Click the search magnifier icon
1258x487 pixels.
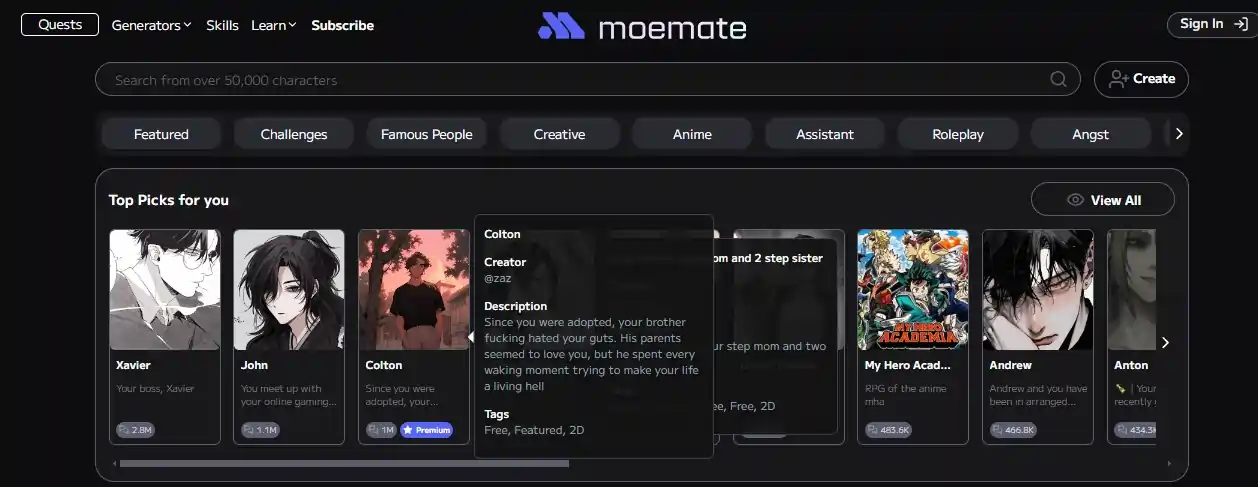[x=1058, y=80]
